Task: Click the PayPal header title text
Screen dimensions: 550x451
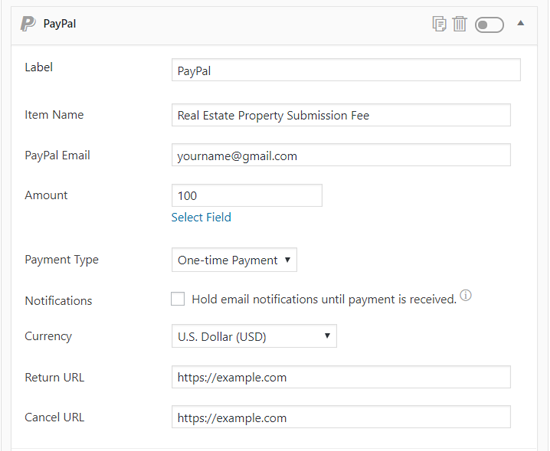Action: 60,24
